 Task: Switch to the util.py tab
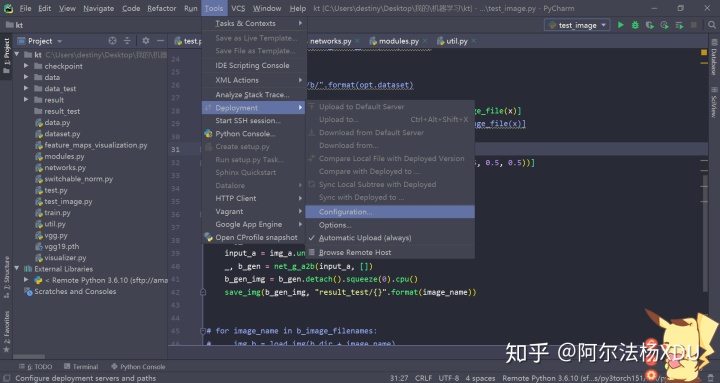(x=456, y=41)
